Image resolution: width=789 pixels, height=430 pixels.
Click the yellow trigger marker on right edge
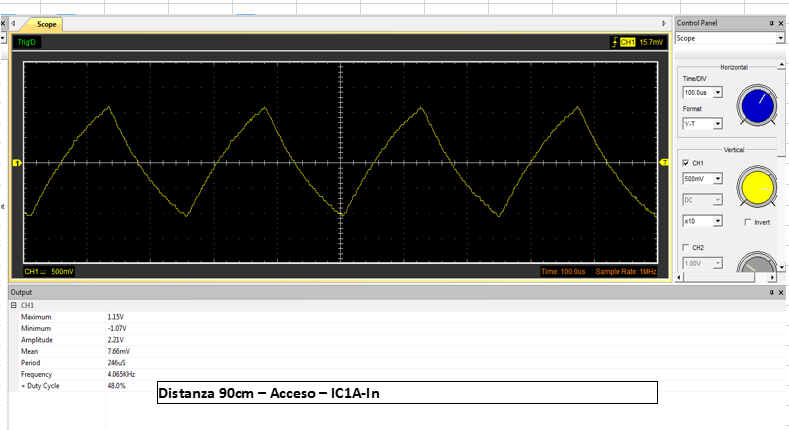665,162
